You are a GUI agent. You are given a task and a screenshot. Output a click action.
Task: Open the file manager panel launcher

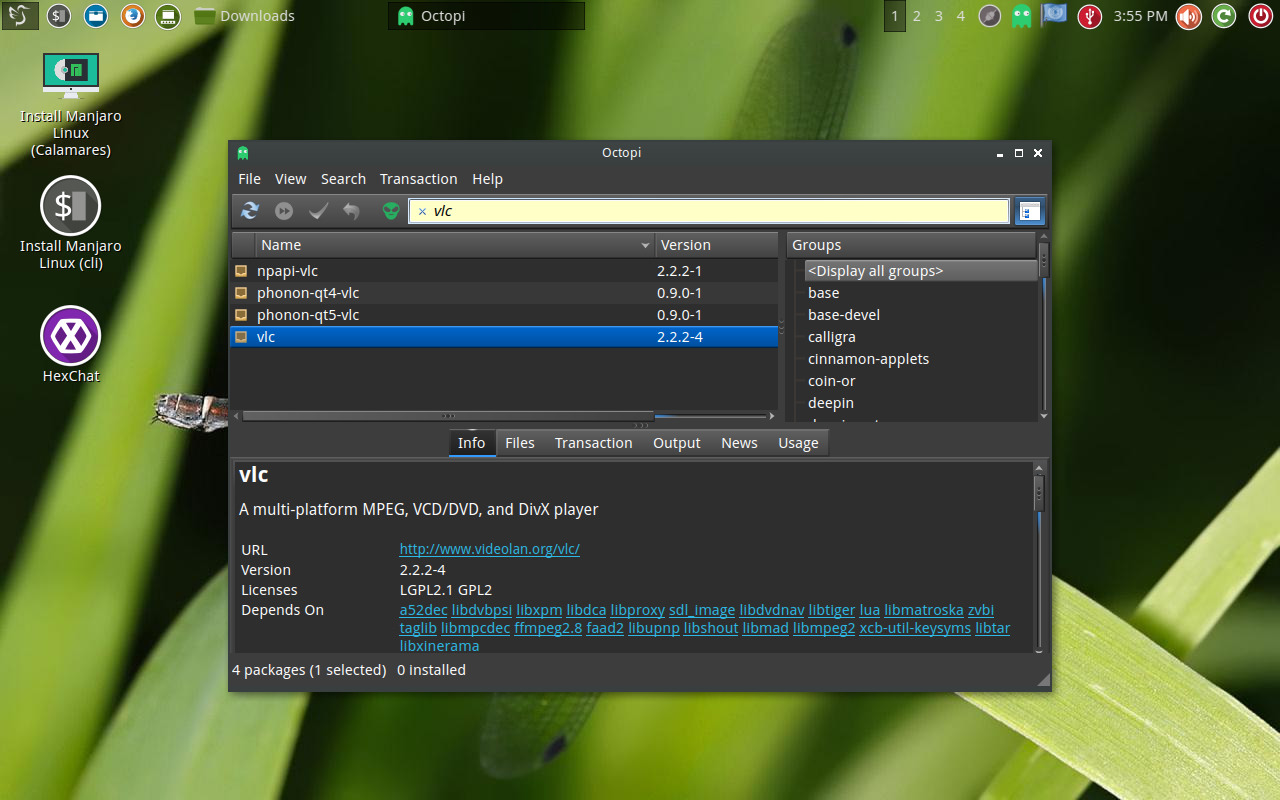tap(96, 16)
